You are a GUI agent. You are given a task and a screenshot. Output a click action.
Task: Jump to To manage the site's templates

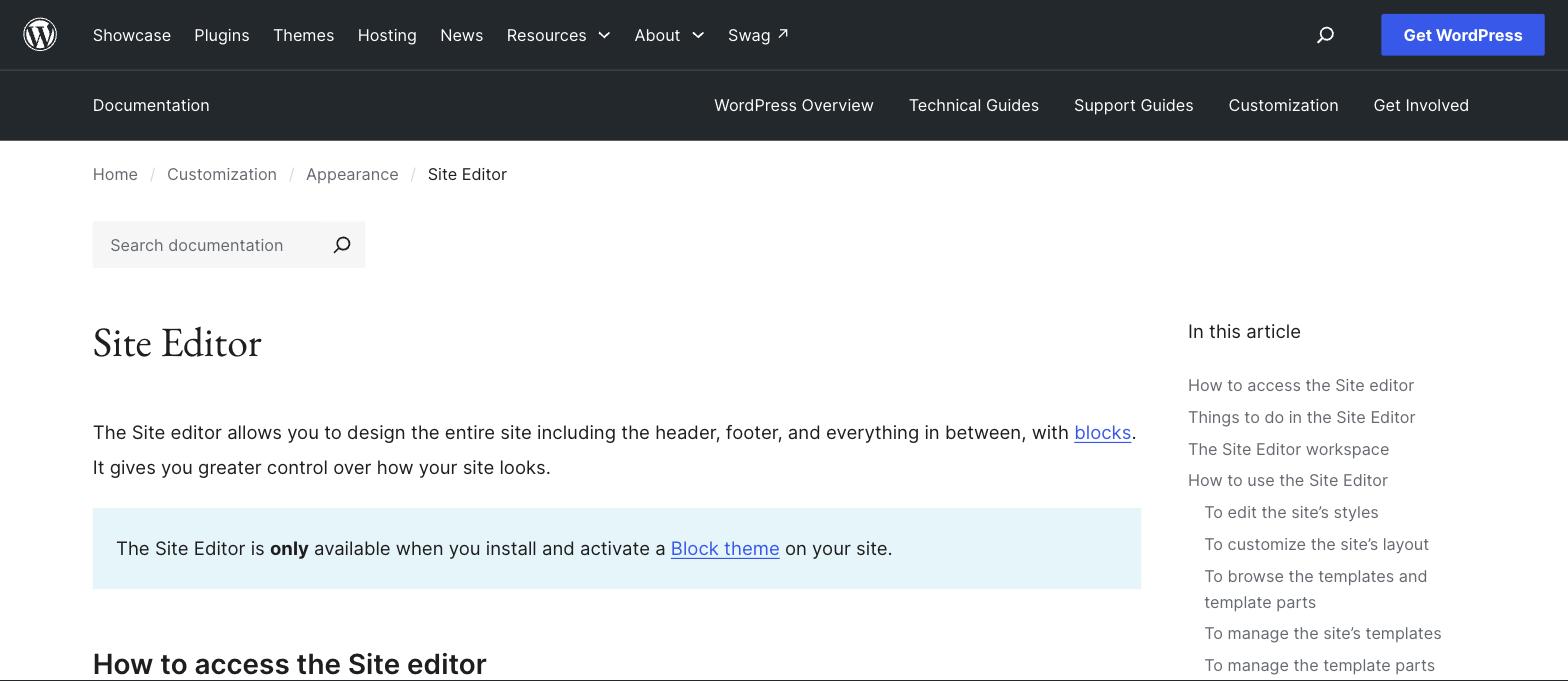click(1323, 633)
